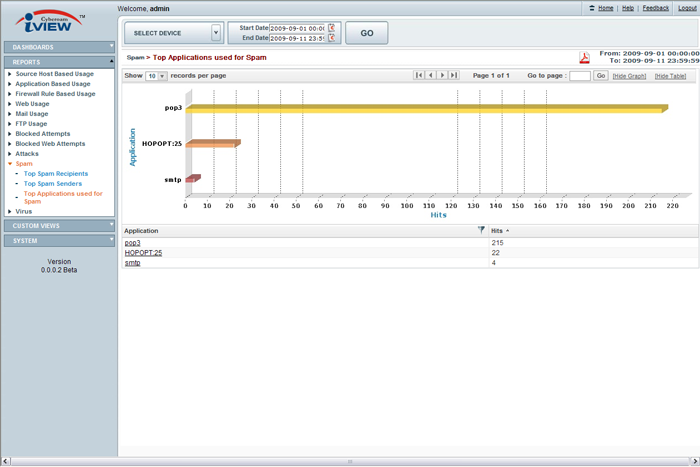Click scroll left arrow at bottom
This screenshot has width=700, height=467.
click(x=5, y=461)
